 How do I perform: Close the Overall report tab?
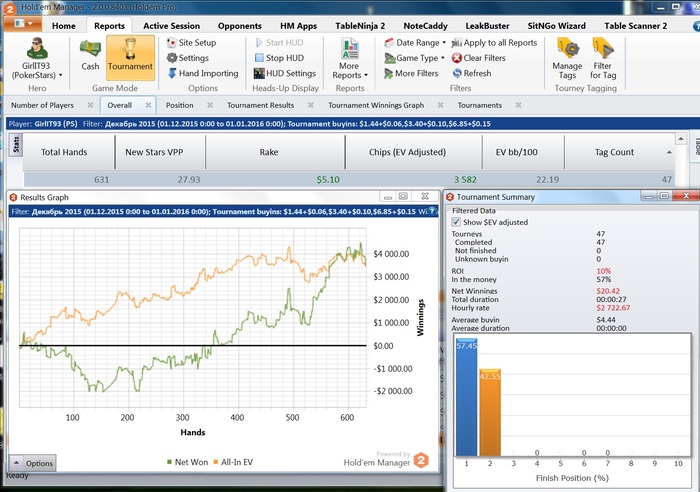[148, 105]
